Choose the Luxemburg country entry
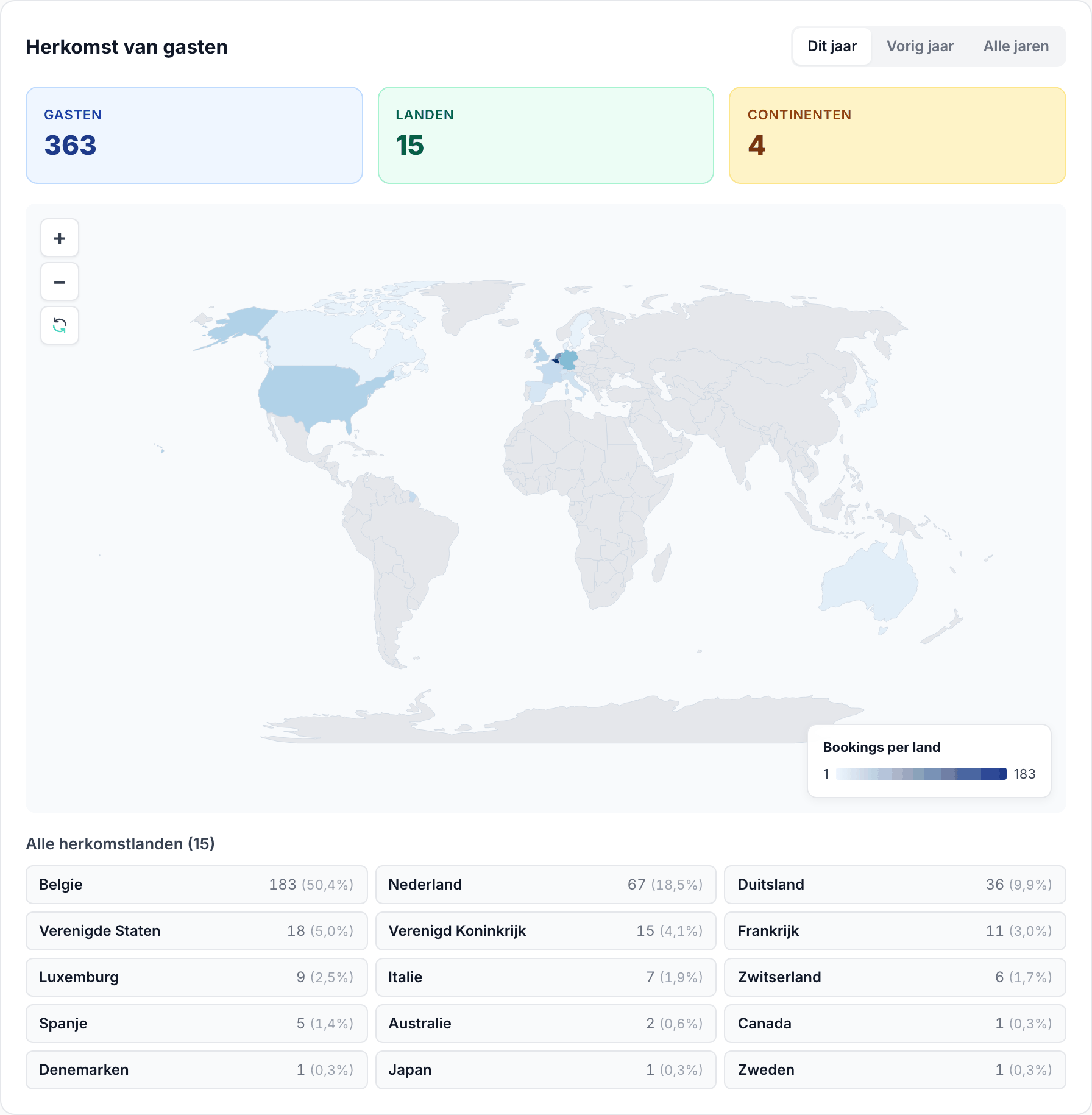The height and width of the screenshot is (1115, 1092). (x=197, y=977)
